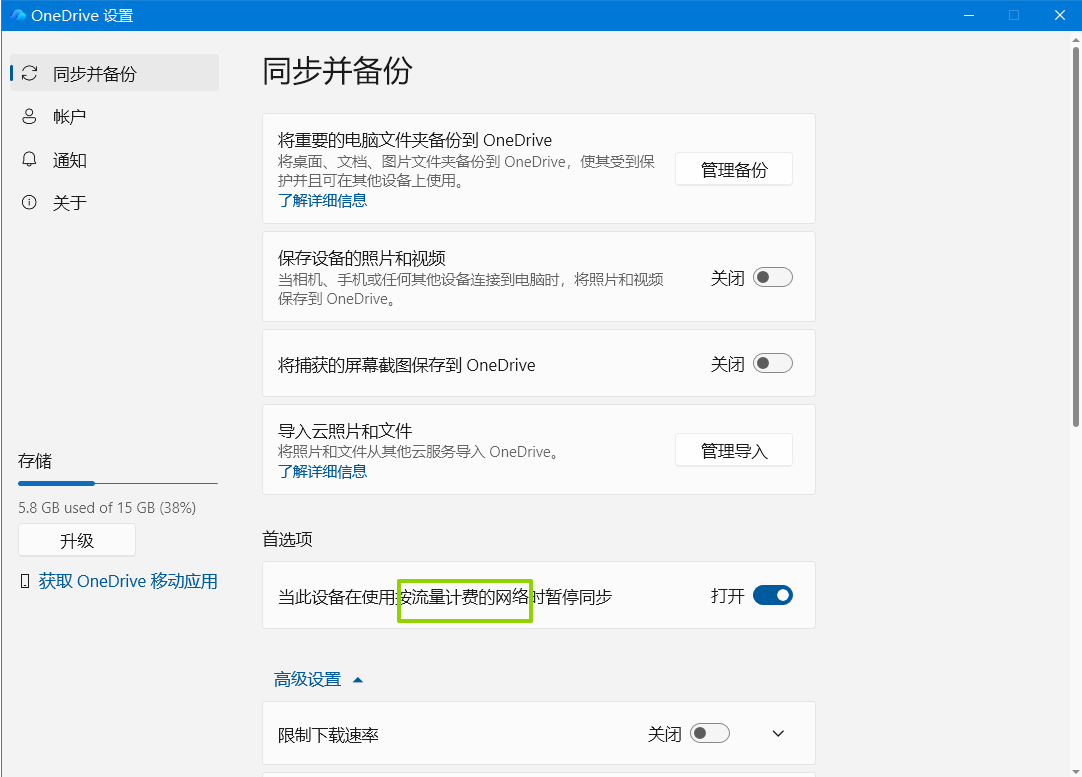
Task: Click the 限制下载速率 label text
Action: [328, 735]
